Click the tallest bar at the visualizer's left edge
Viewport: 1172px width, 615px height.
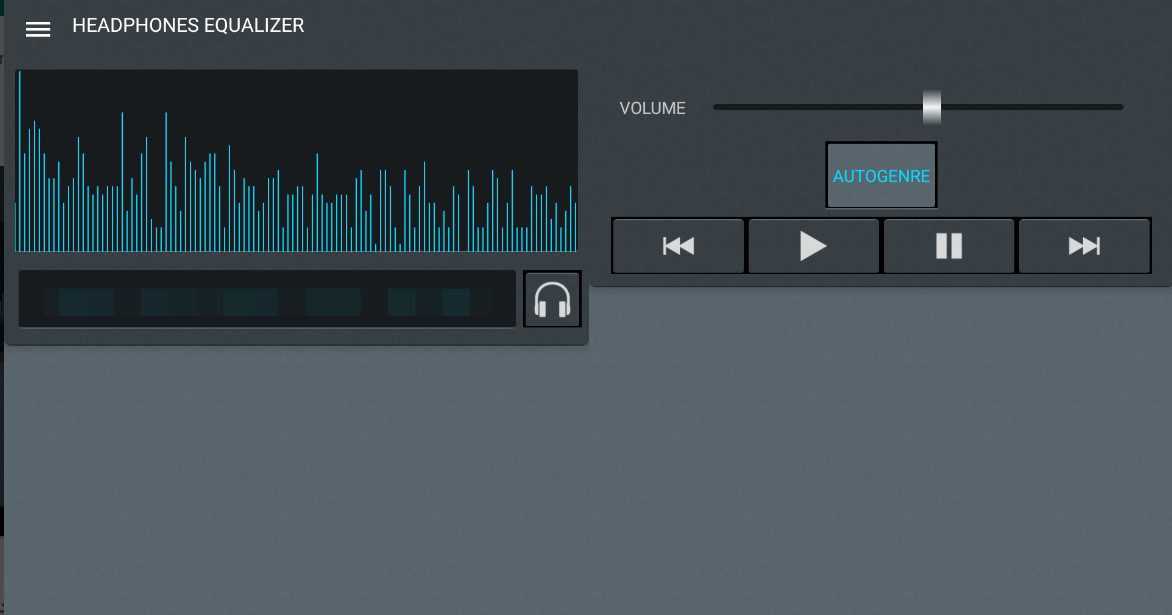tap(19, 160)
